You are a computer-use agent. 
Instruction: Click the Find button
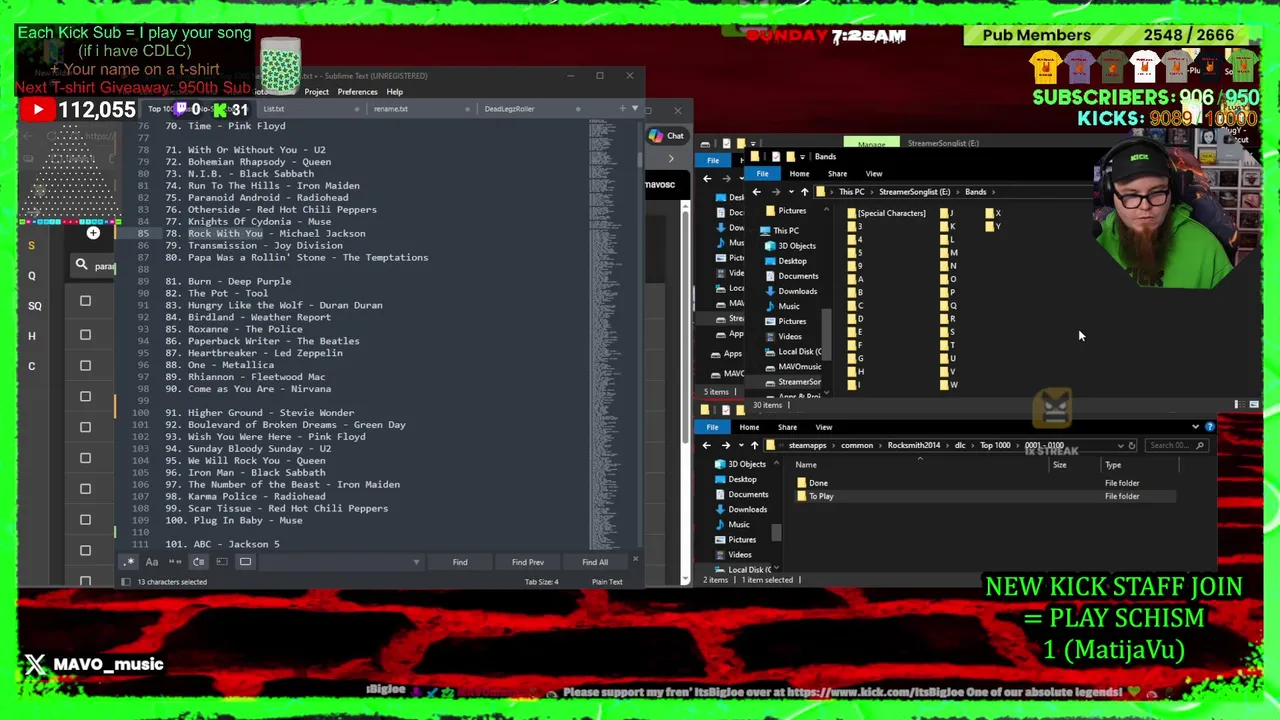pyautogui.click(x=460, y=562)
